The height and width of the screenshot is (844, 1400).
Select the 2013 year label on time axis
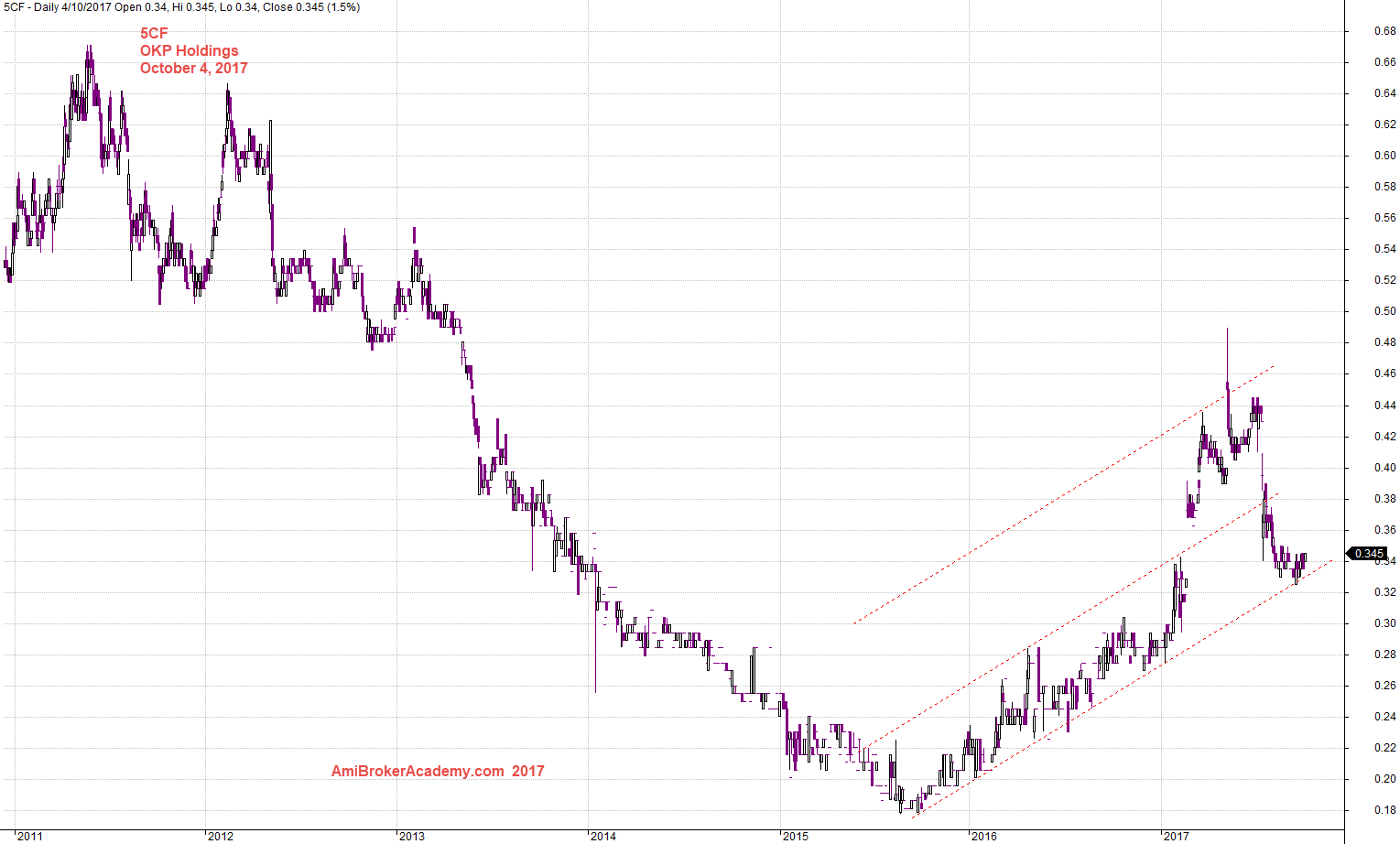click(x=412, y=836)
